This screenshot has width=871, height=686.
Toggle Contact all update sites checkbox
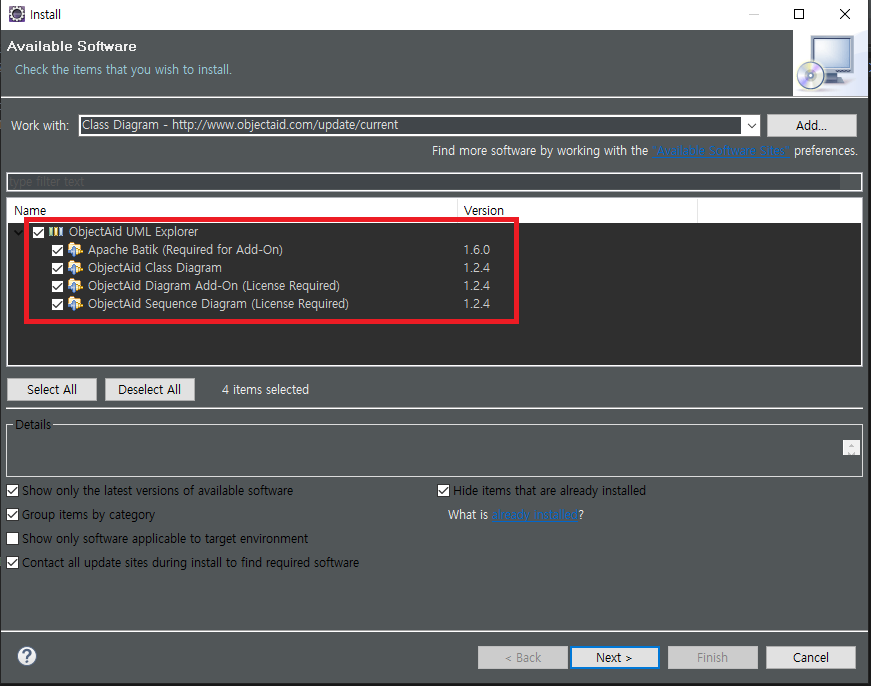pyautogui.click(x=12, y=562)
